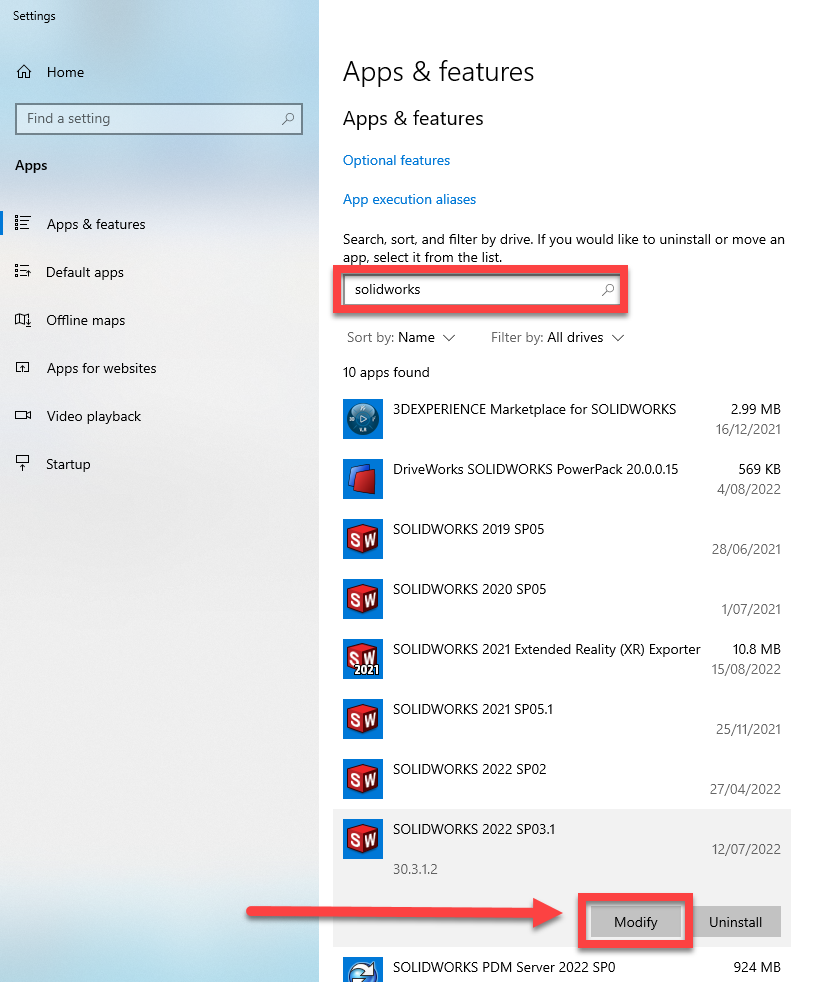
Task: Click the version number 30.3.1.2
Action: (x=415, y=869)
